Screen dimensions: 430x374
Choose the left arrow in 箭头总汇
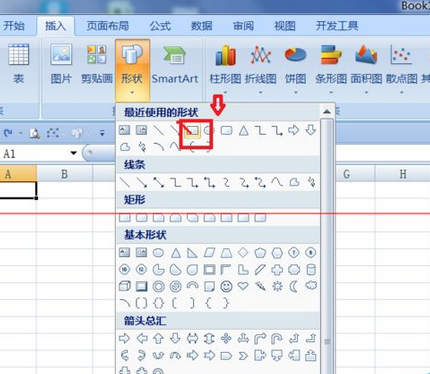(142, 339)
